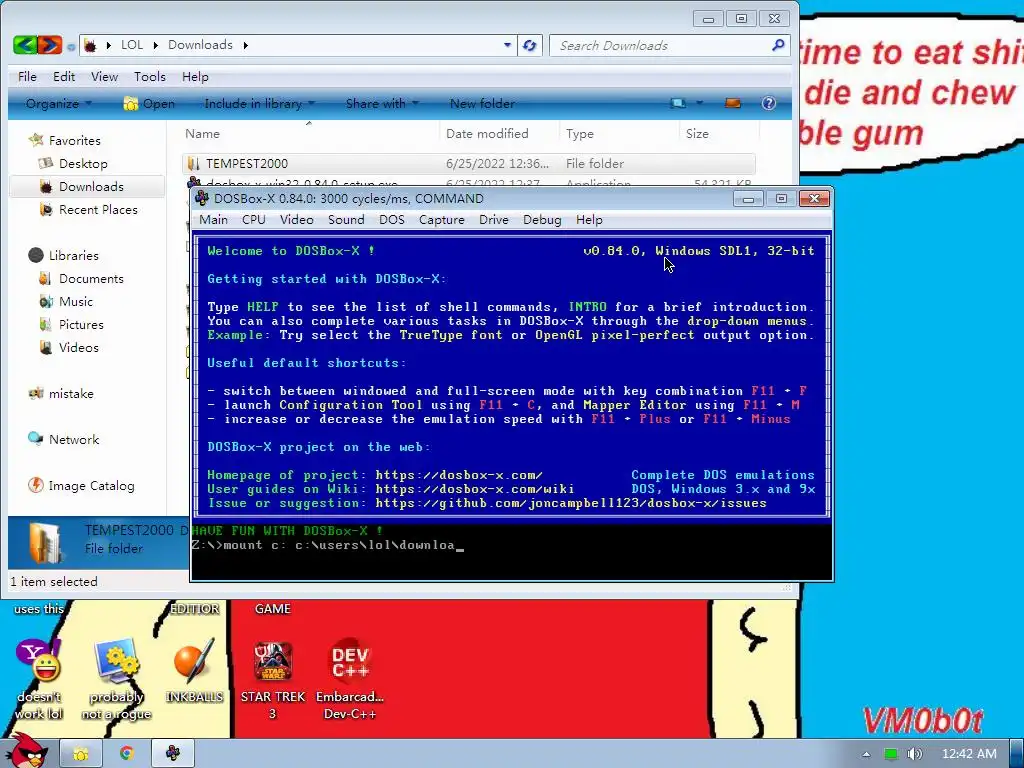1024x768 pixels.
Task: Sort by the Type column header
Action: coord(580,133)
